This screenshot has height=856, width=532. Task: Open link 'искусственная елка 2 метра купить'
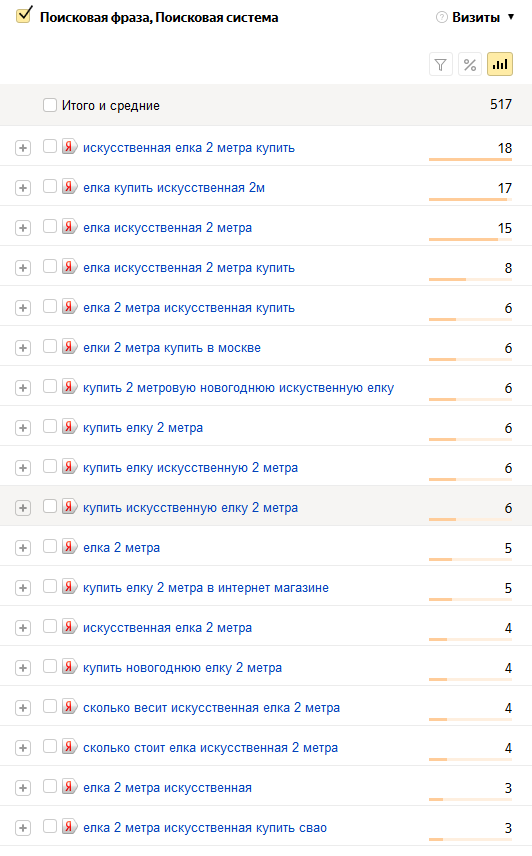pyautogui.click(x=189, y=147)
